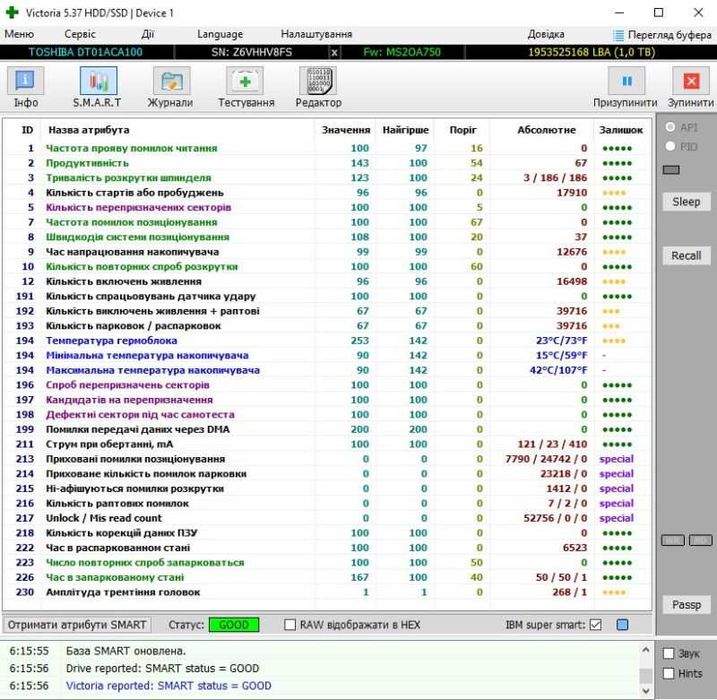This screenshot has height=700, width=717.
Task: Click the Passp button
Action: 686,604
